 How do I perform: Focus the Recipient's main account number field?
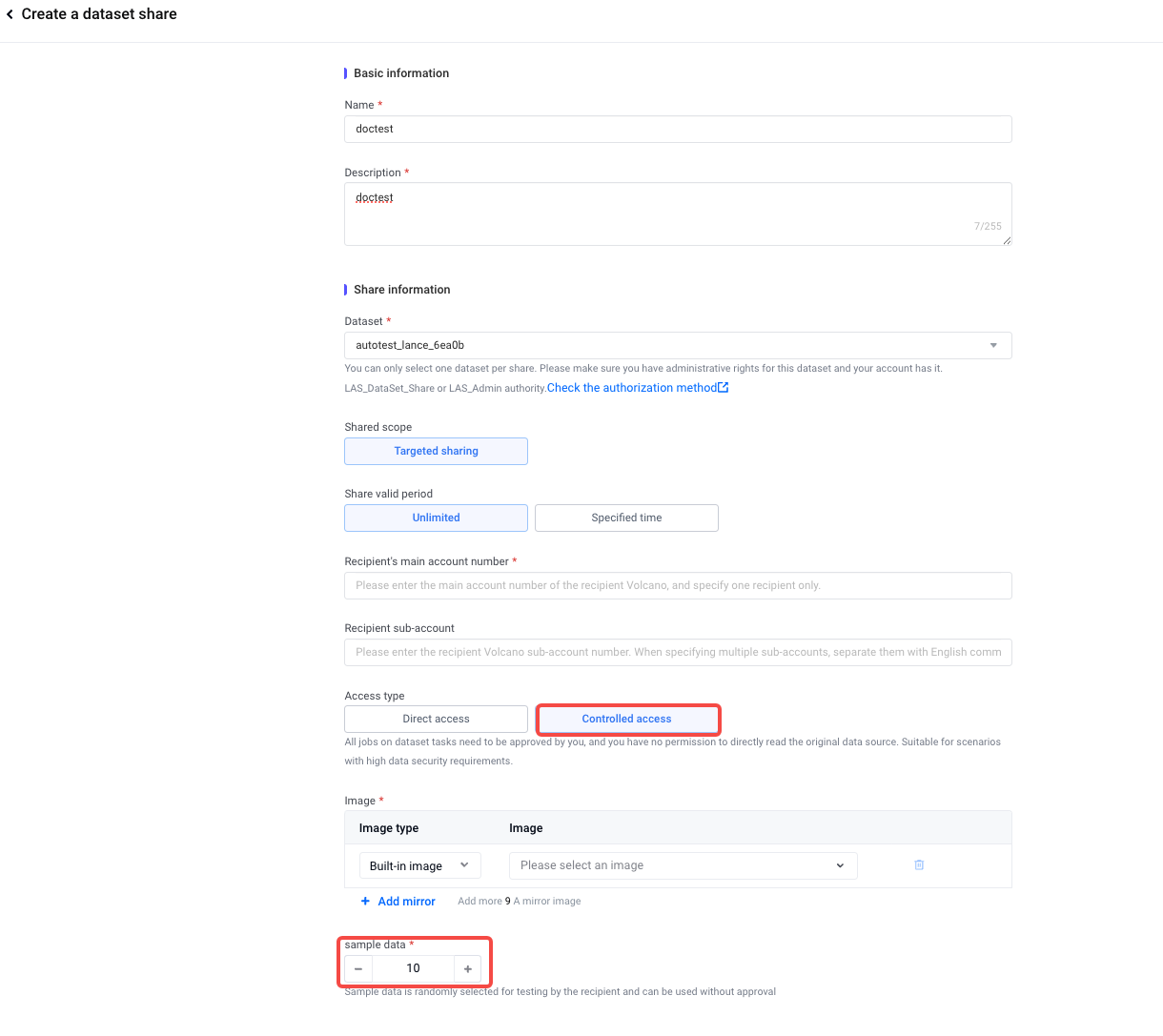[677, 586]
